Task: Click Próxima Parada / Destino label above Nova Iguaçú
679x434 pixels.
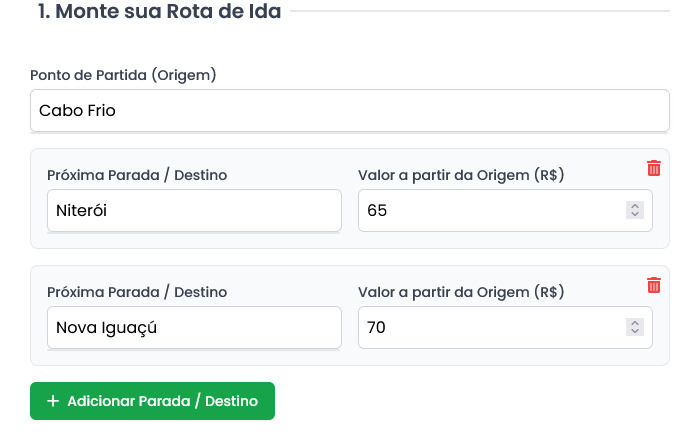Action: tap(137, 292)
